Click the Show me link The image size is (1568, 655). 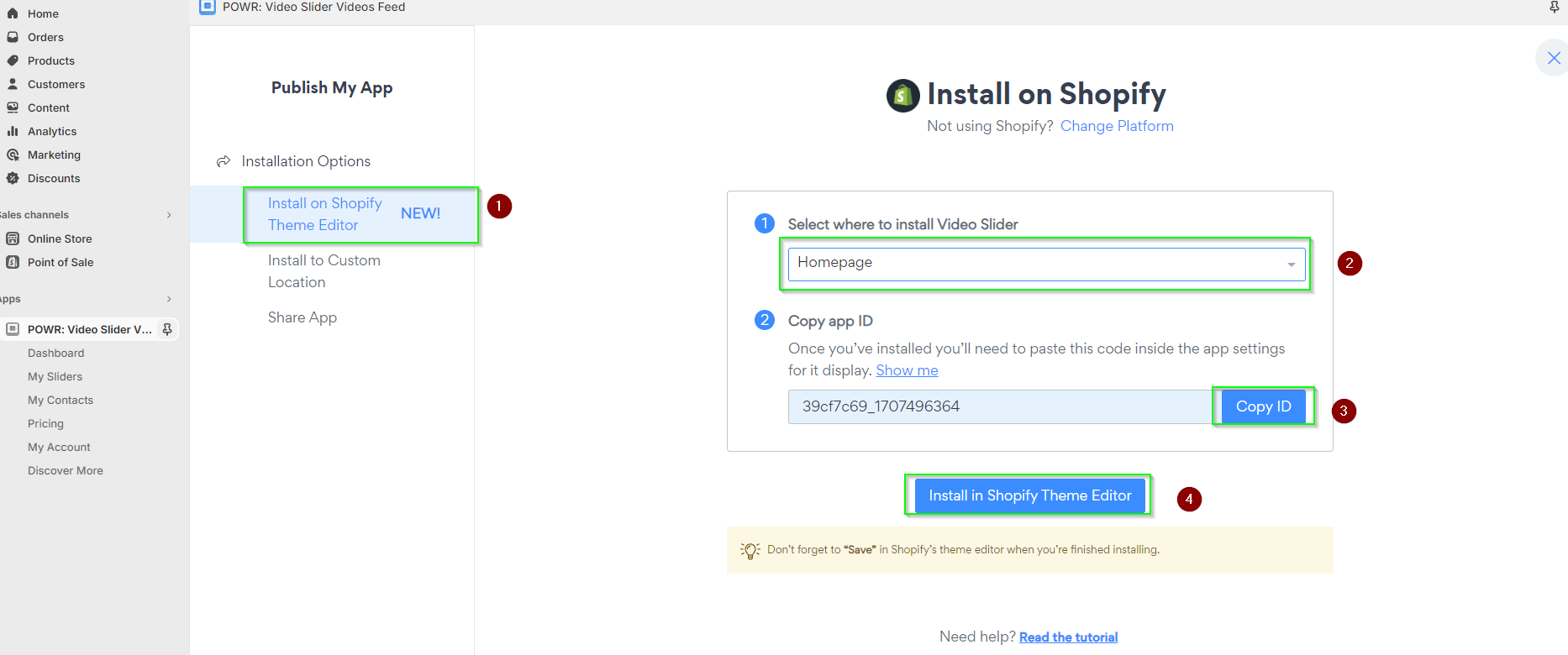(907, 370)
